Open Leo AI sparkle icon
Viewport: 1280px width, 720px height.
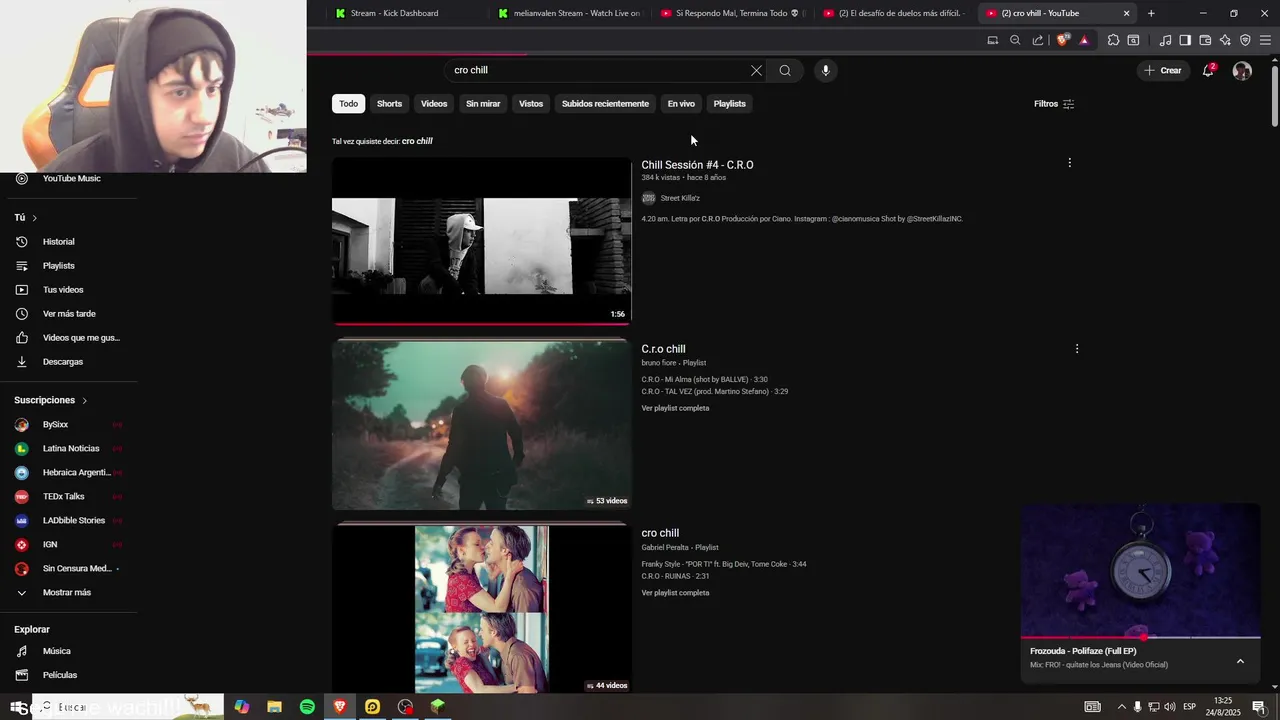[1225, 40]
